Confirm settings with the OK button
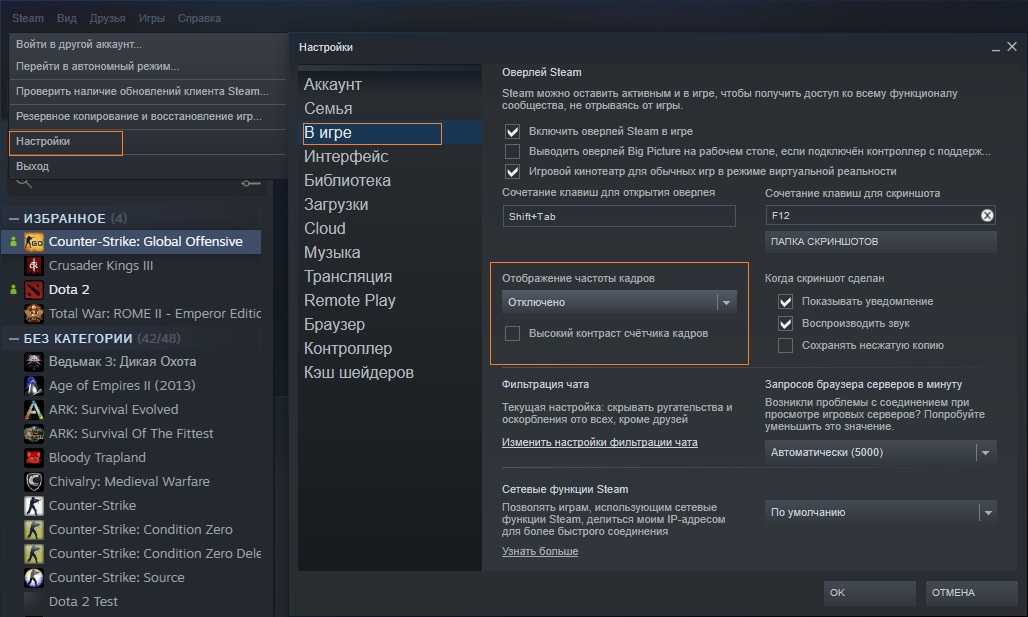 (x=869, y=593)
